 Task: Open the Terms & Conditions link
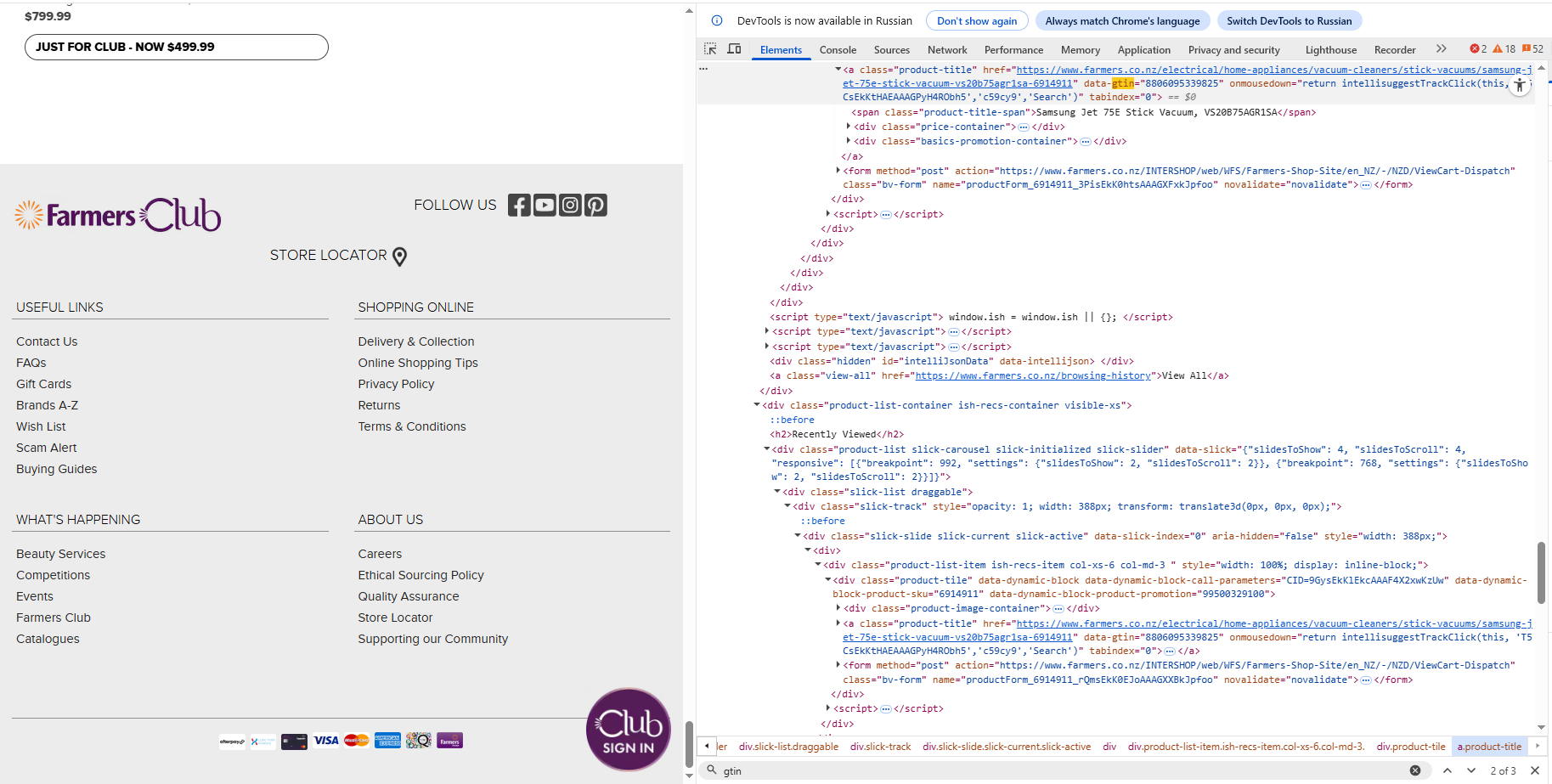click(412, 426)
